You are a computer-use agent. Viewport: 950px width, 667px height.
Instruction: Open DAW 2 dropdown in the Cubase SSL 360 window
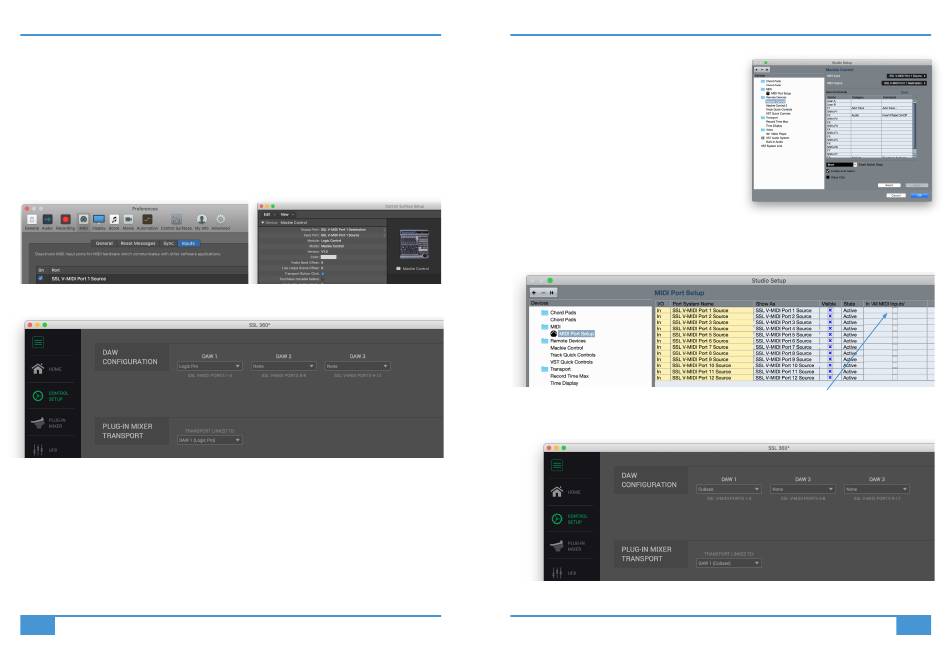click(802, 489)
